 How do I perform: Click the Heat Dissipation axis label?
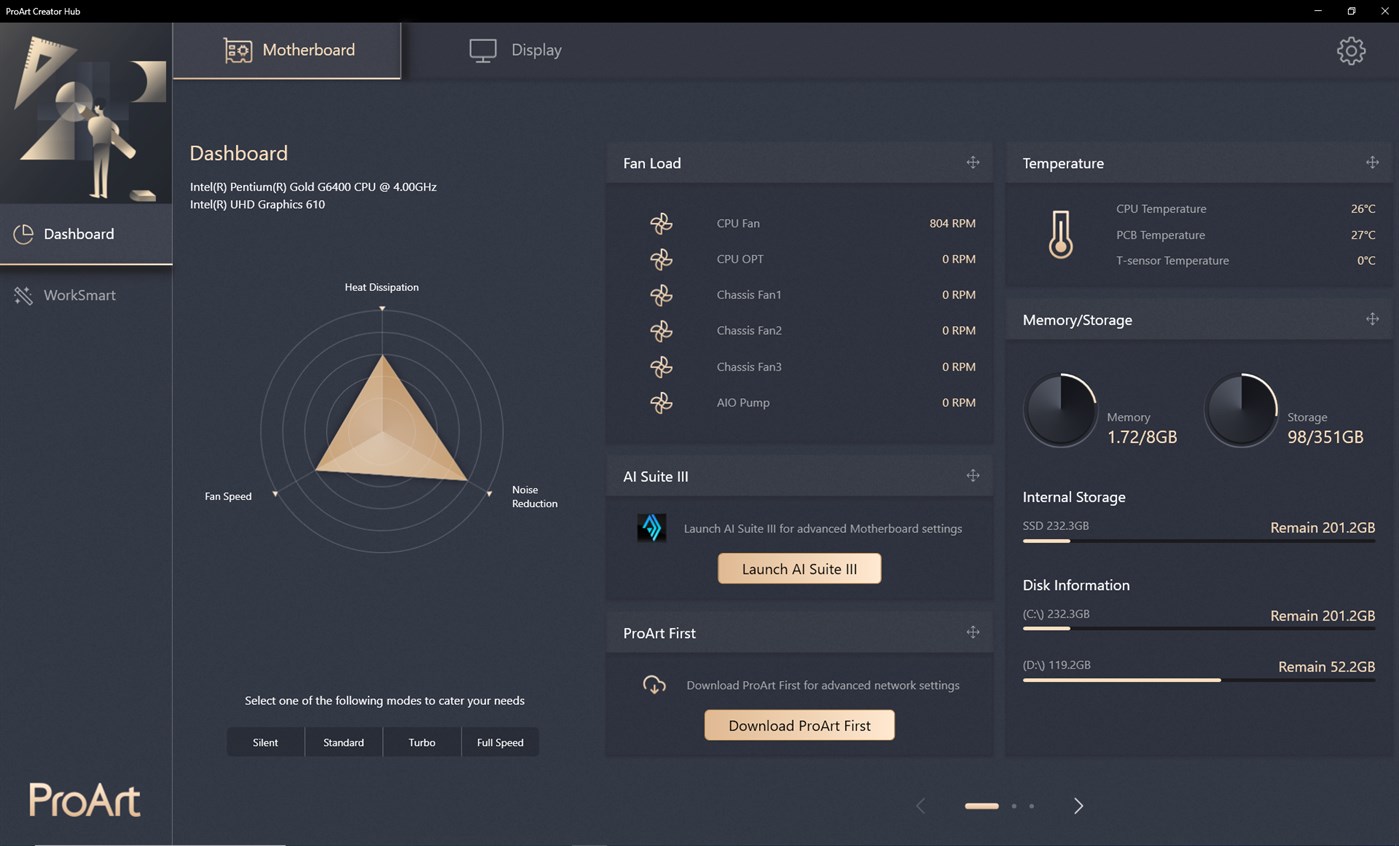(x=382, y=287)
